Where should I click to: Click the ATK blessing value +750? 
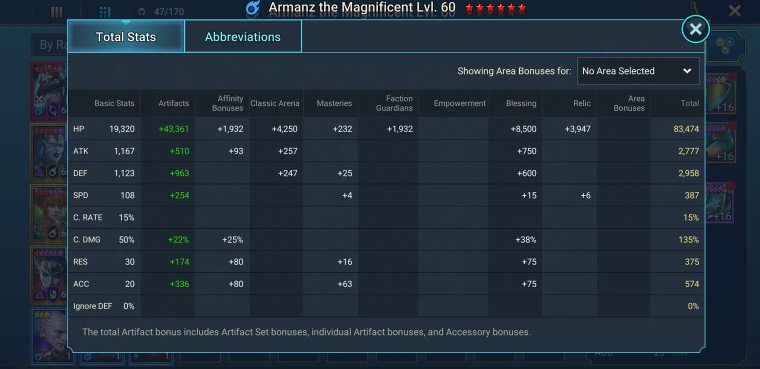[x=527, y=151]
